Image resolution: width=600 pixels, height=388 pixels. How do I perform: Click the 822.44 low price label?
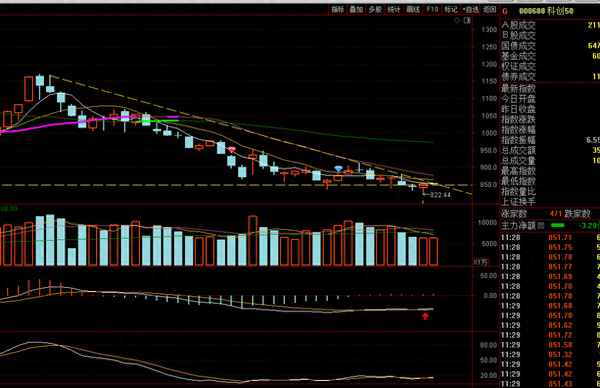point(440,195)
